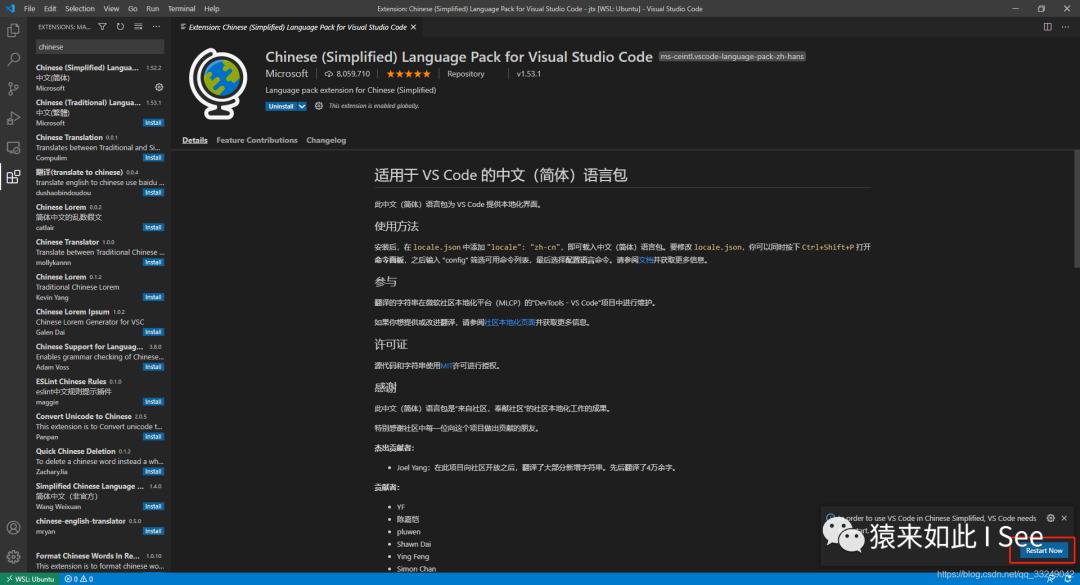
Task: Open notification settings gear
Action: click(x=1050, y=518)
